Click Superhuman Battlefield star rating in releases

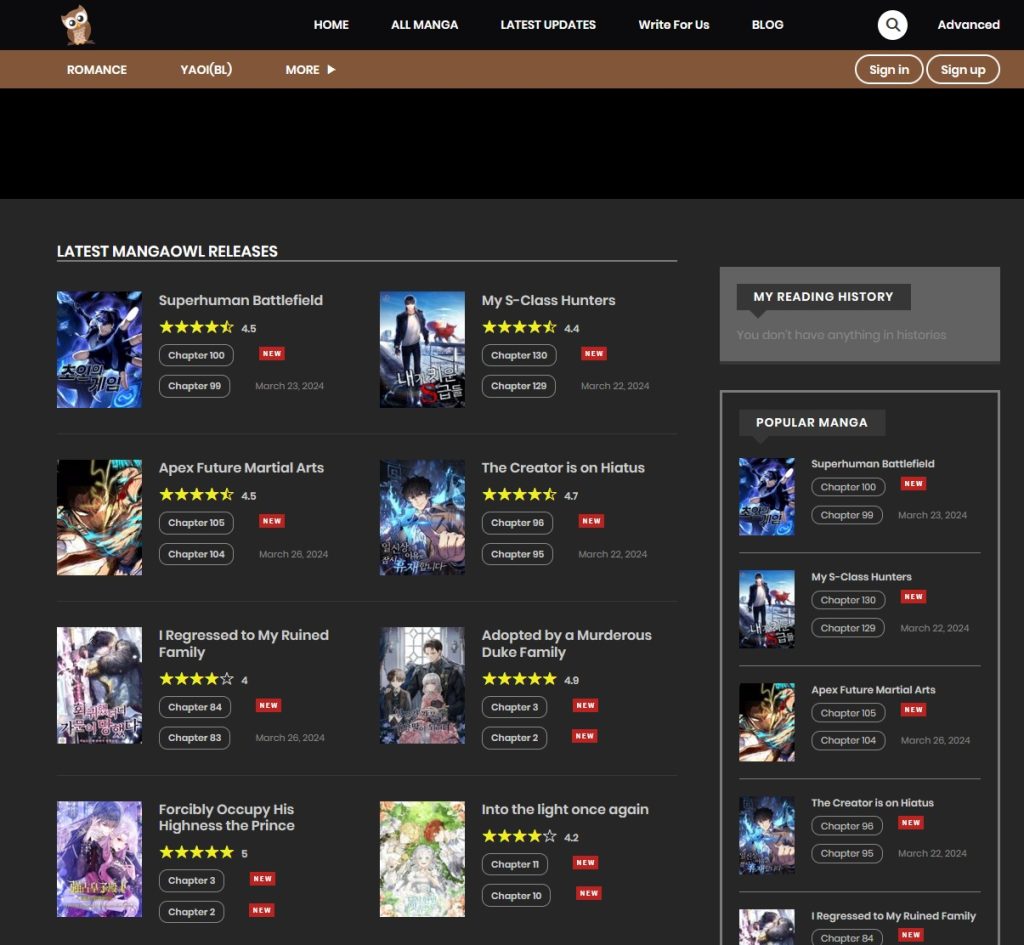(x=196, y=327)
